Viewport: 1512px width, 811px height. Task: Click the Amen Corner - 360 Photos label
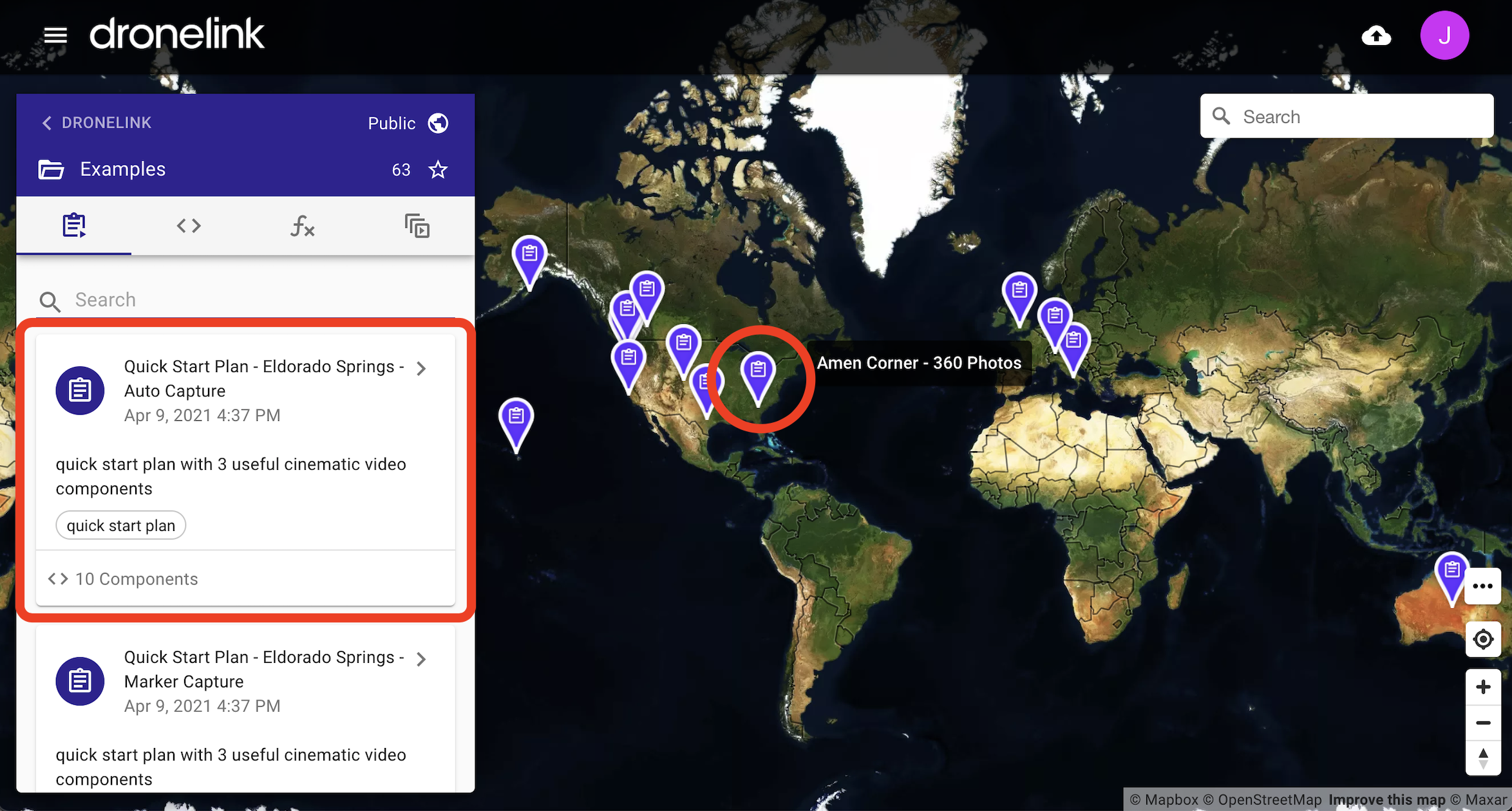coord(919,363)
